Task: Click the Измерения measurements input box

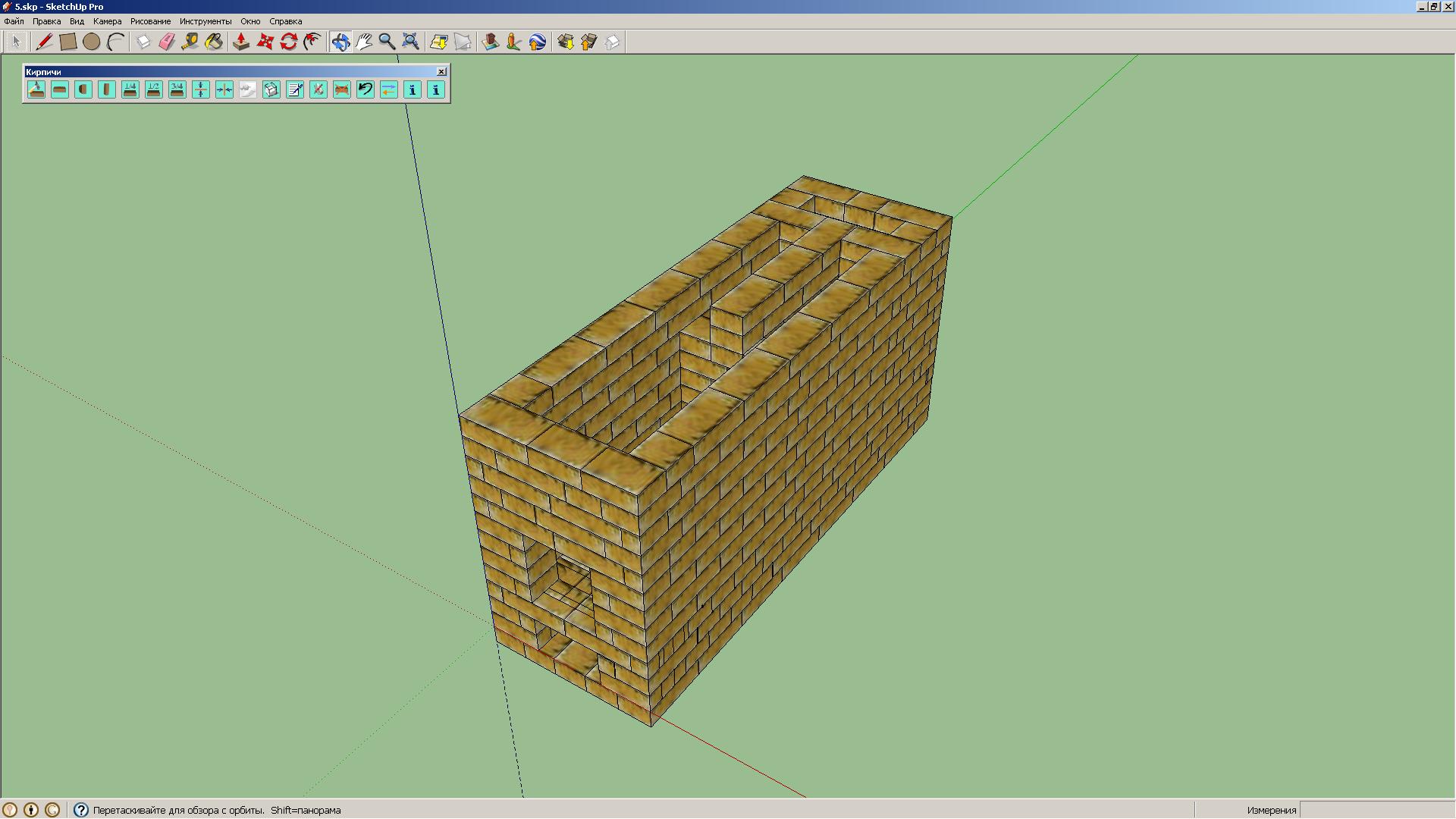Action: click(1376, 810)
